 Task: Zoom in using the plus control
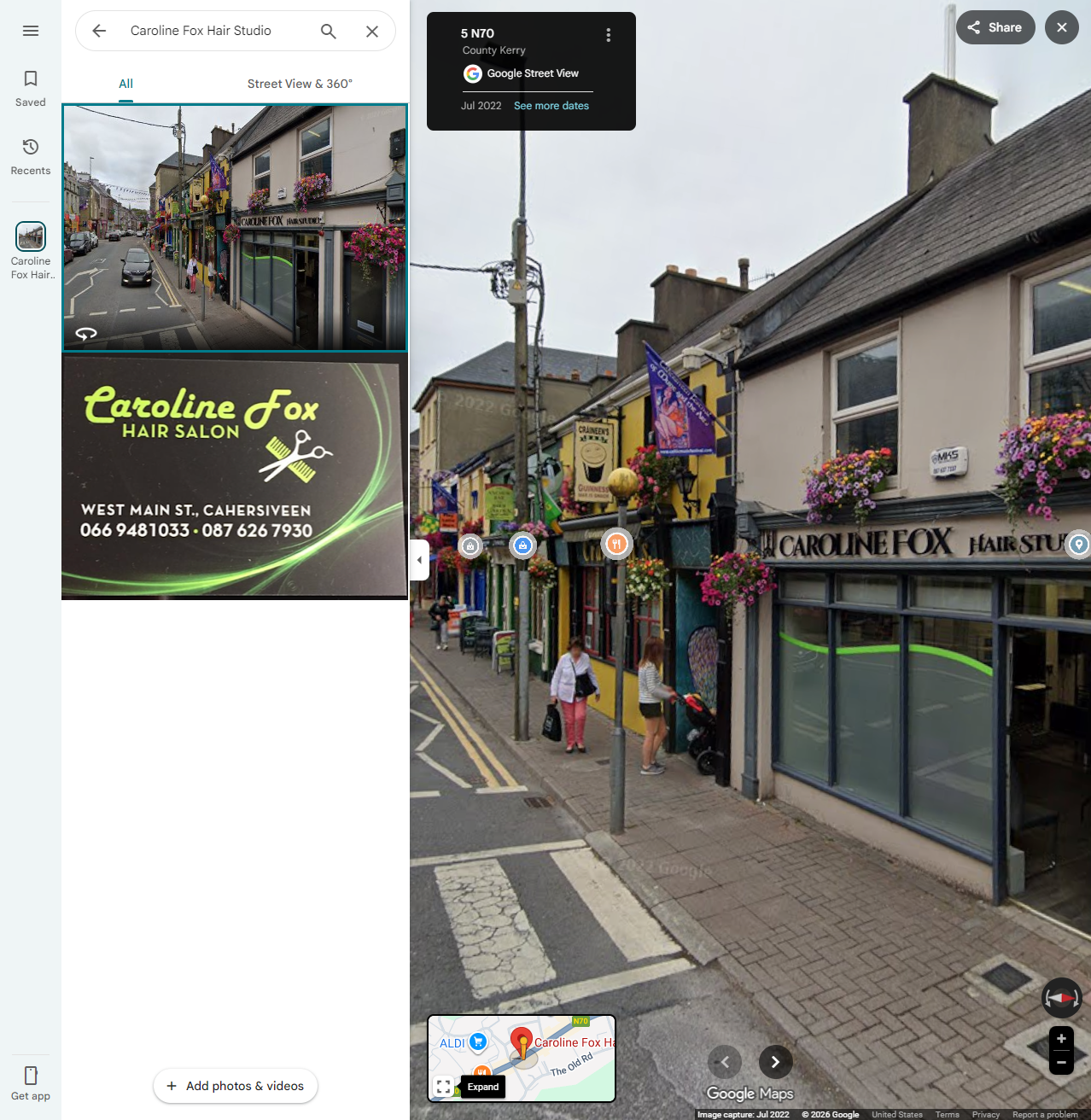(1061, 1038)
